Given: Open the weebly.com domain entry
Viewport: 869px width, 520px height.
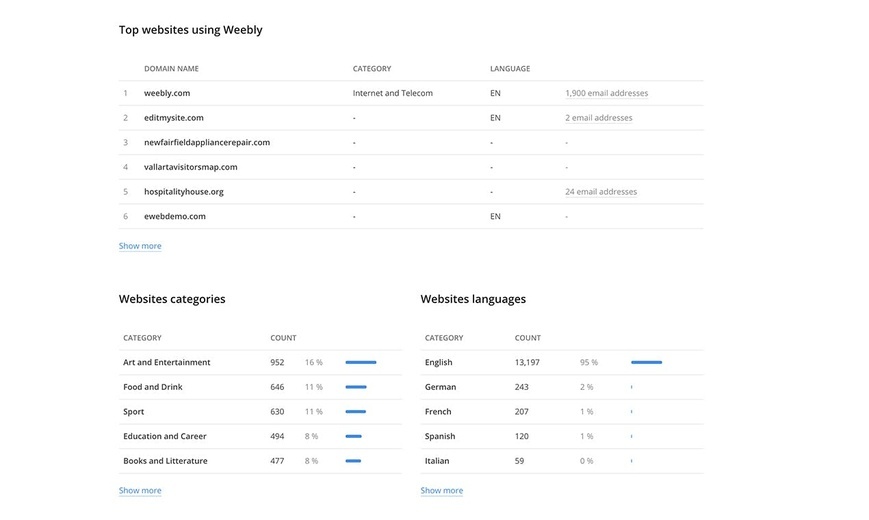Looking at the screenshot, I should click(167, 93).
